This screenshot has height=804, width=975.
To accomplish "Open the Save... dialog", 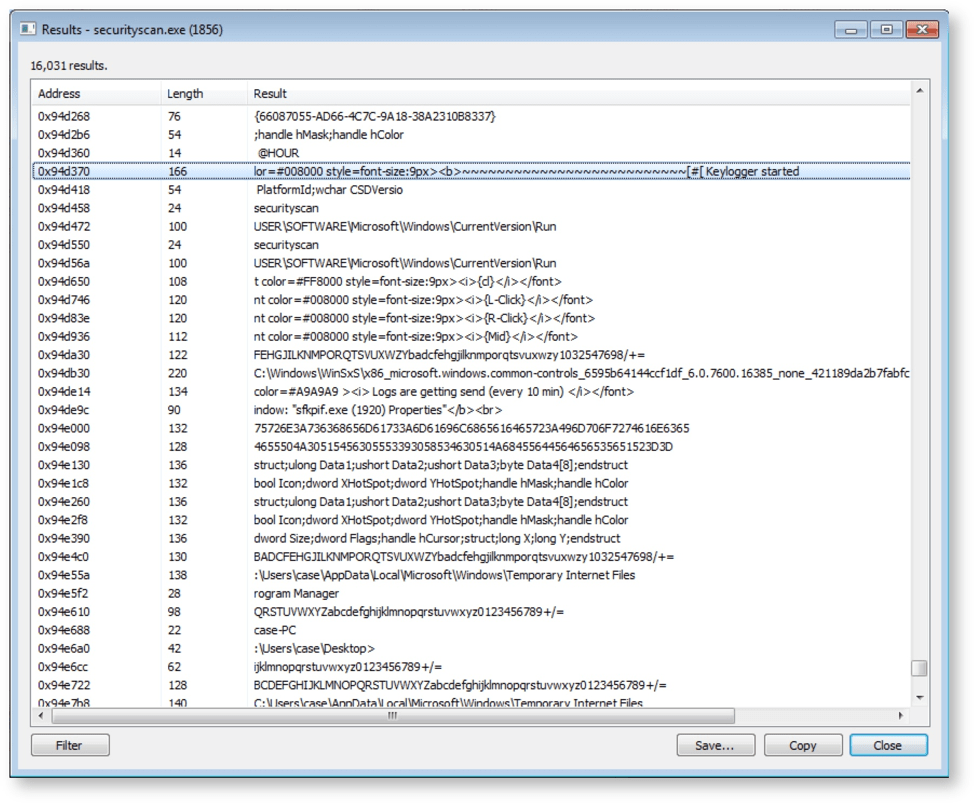I will coord(716,745).
